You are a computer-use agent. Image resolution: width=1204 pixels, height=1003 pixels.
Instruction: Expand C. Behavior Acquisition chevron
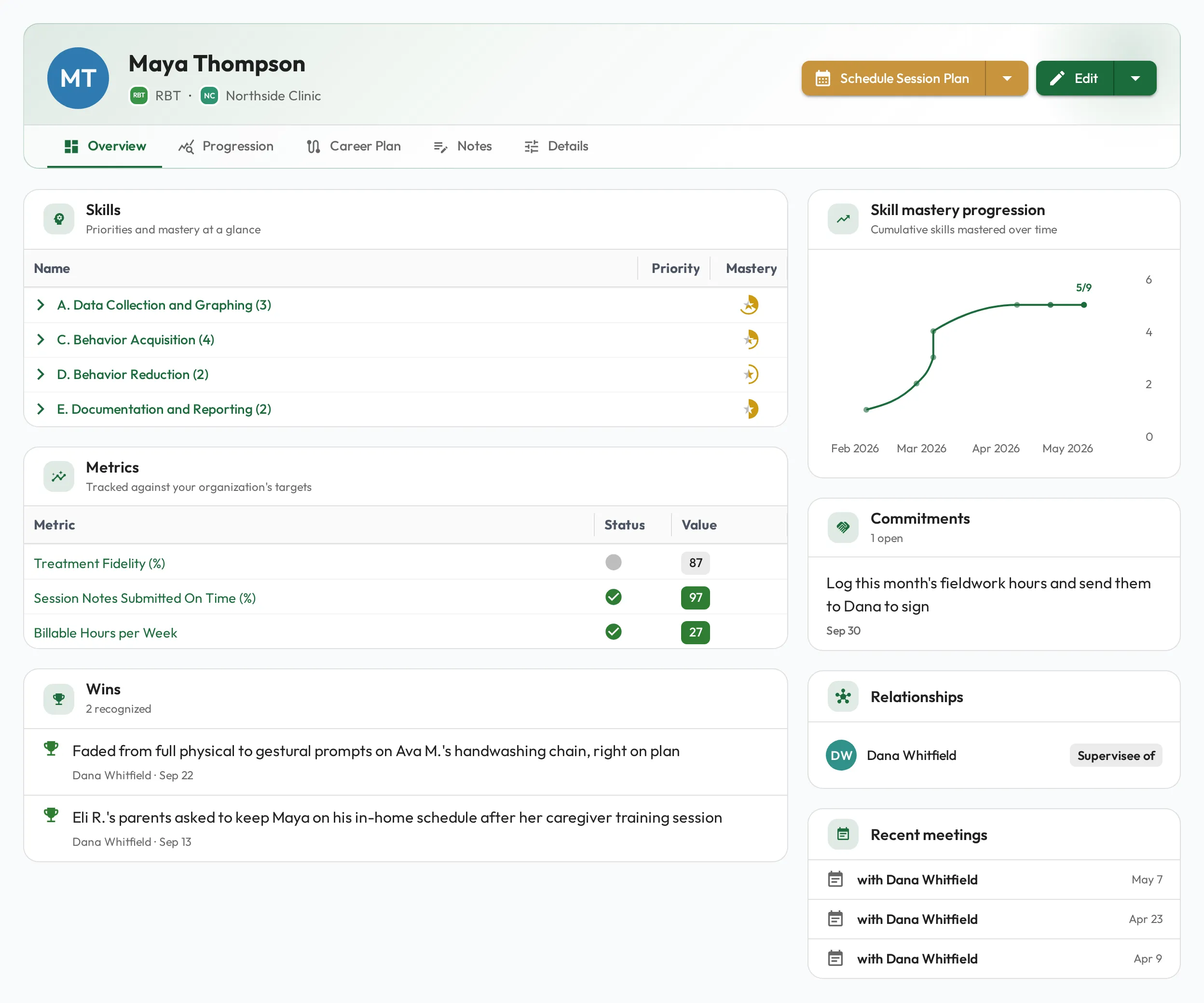tap(41, 340)
